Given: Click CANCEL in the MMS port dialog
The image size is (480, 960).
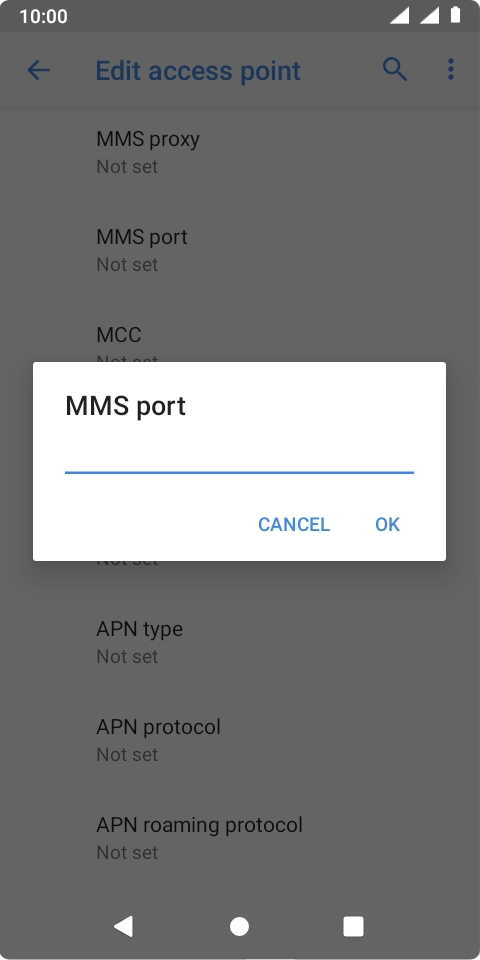Looking at the screenshot, I should [x=294, y=524].
